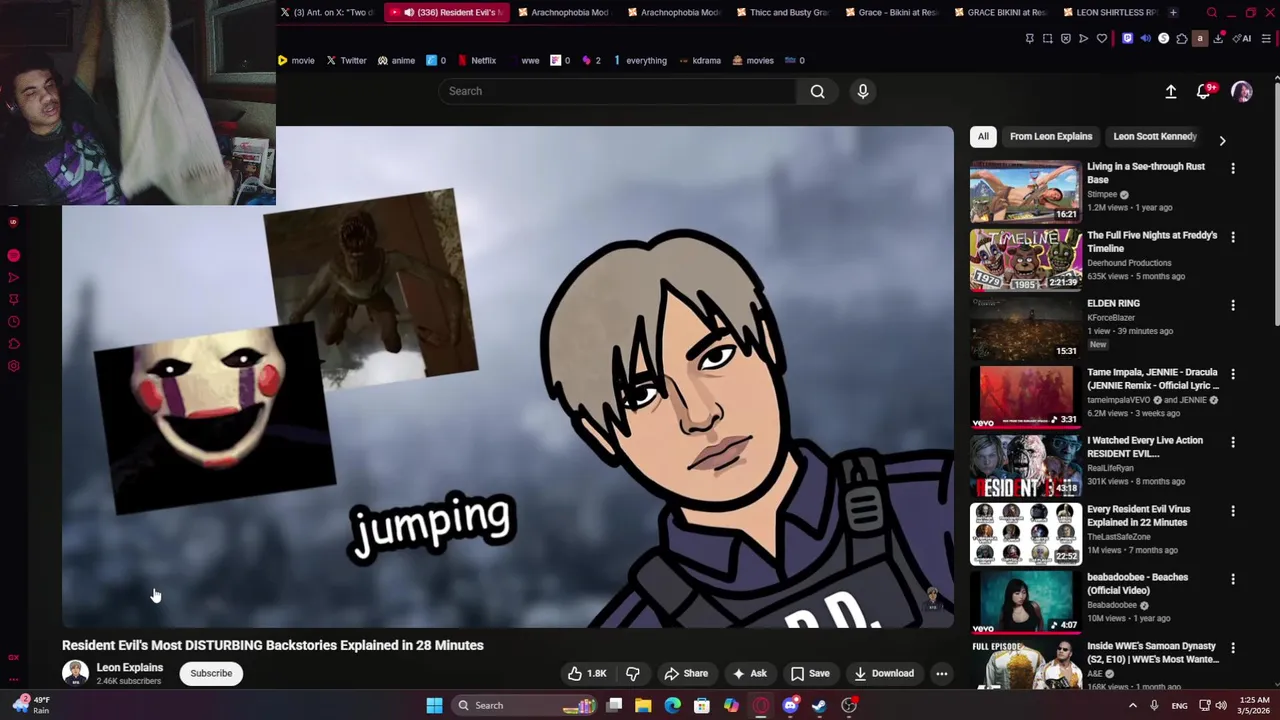Viewport: 1280px width, 720px height.
Task: Like the video with the thumbs-up icon
Action: click(x=587, y=674)
